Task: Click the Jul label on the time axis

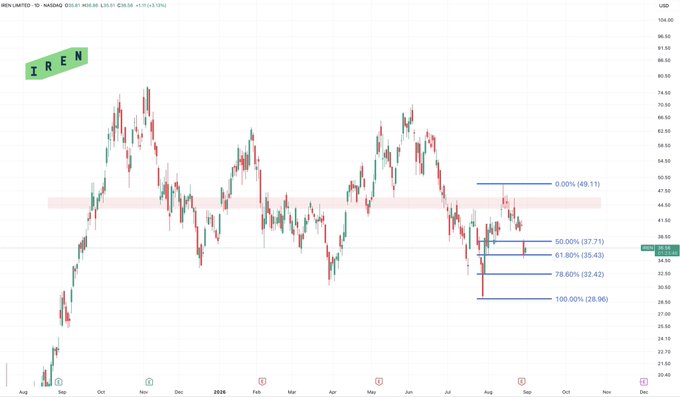Action: tap(448, 392)
